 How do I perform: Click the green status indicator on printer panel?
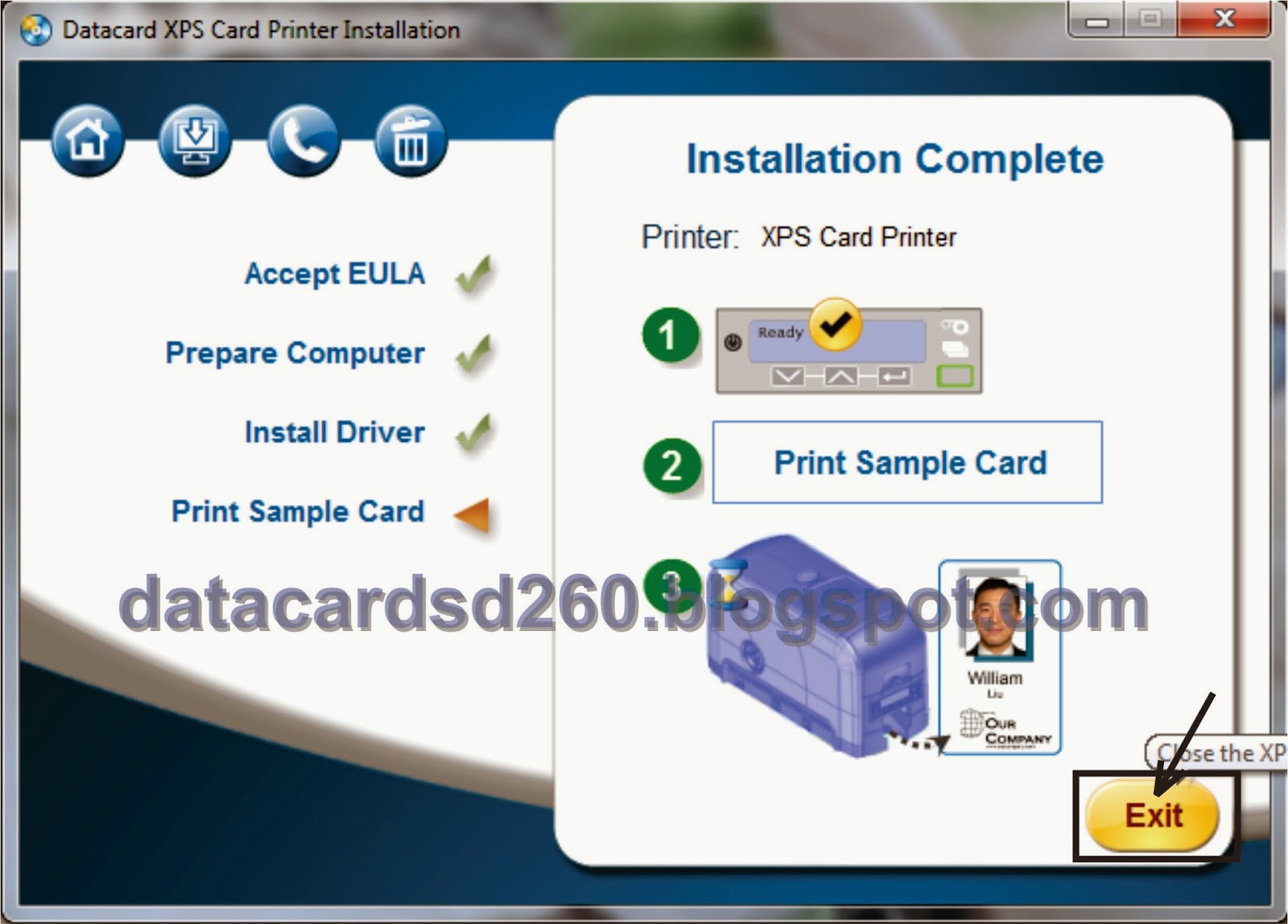point(955,375)
